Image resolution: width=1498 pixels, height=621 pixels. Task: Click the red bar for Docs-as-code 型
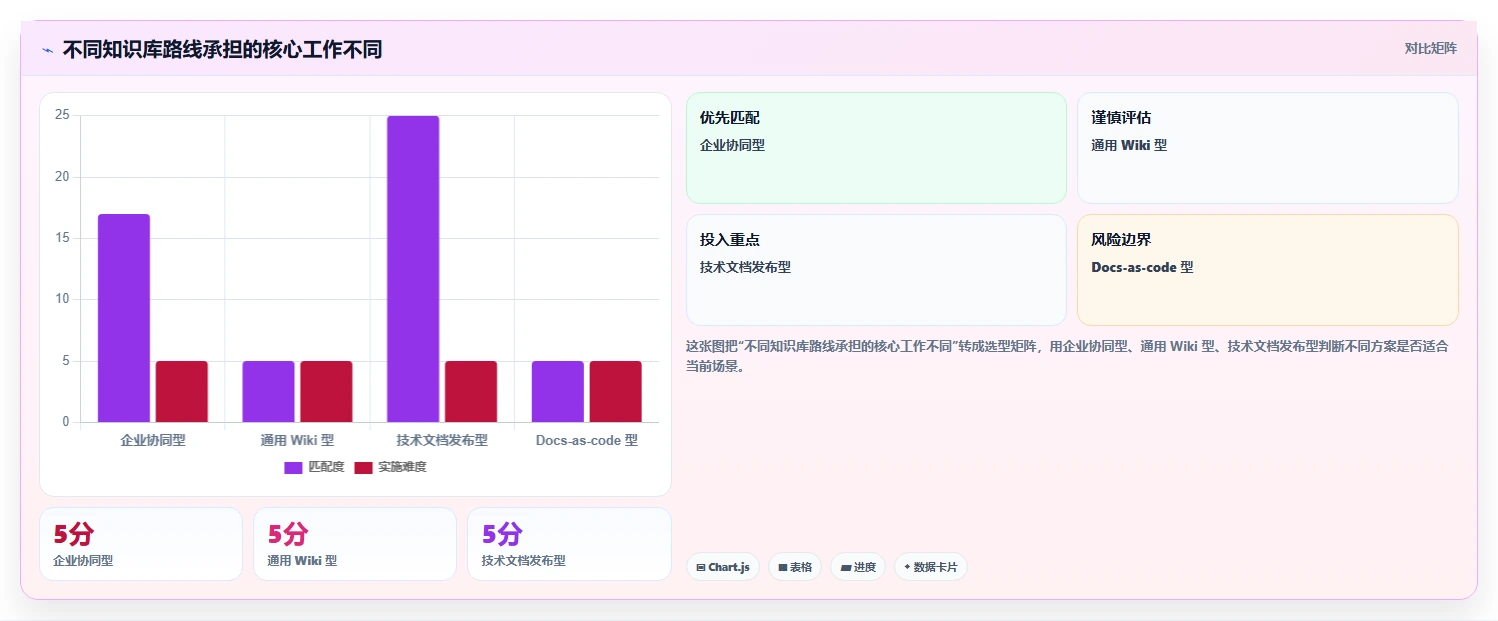click(x=616, y=391)
